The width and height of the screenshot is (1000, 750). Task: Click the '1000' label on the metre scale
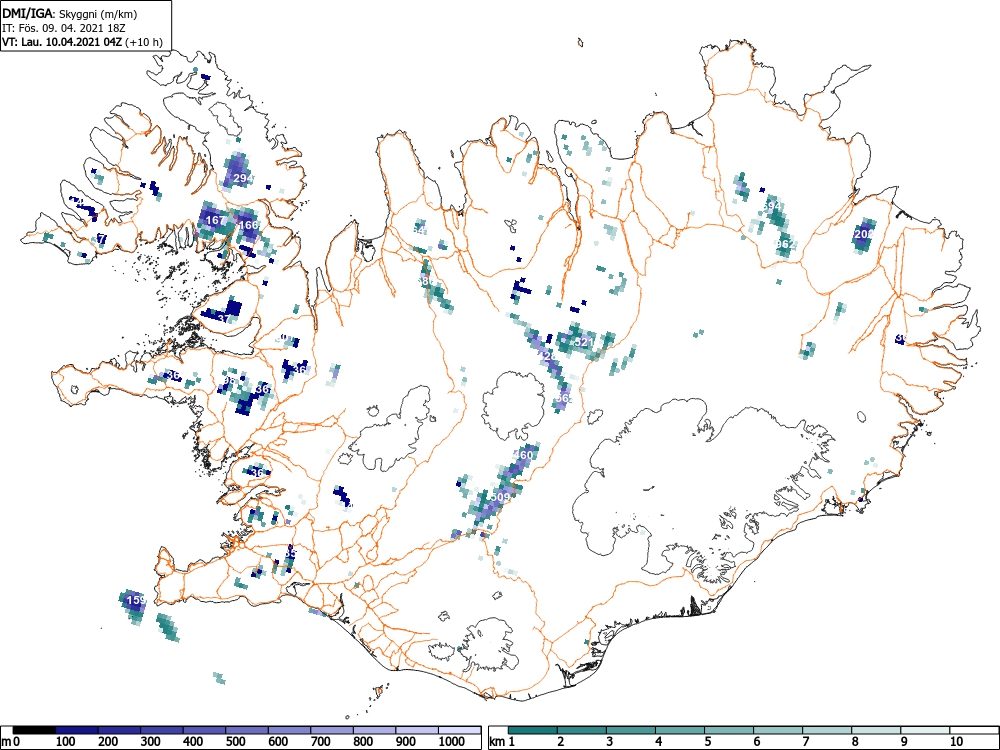(x=452, y=742)
